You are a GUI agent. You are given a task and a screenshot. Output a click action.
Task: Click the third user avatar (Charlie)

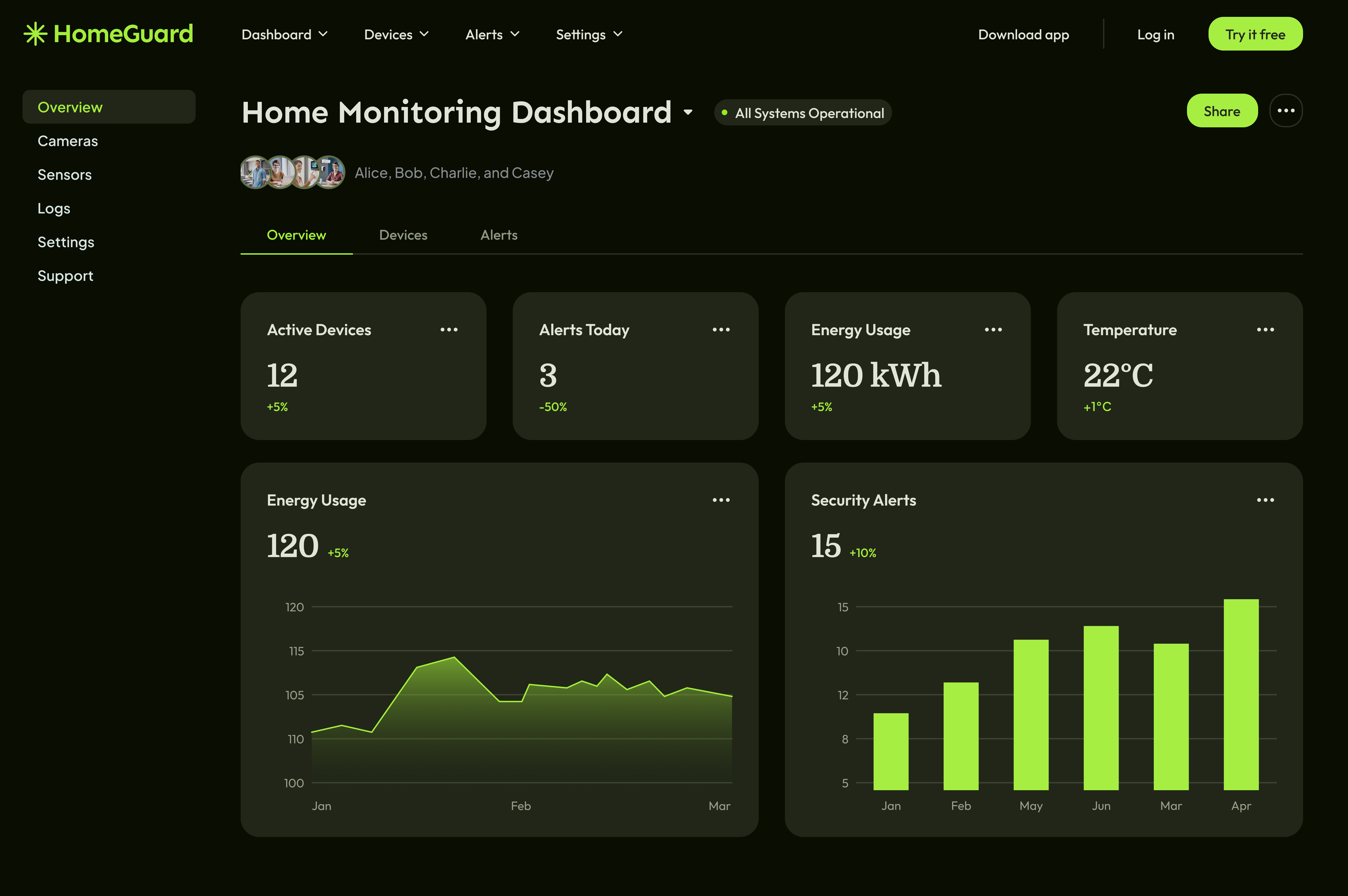(x=304, y=172)
